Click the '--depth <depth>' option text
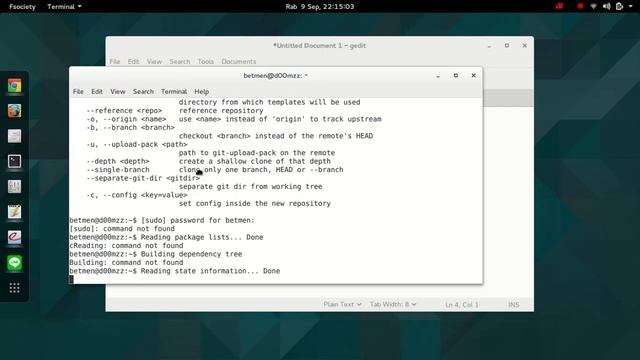640x360 pixels. [x=118, y=161]
